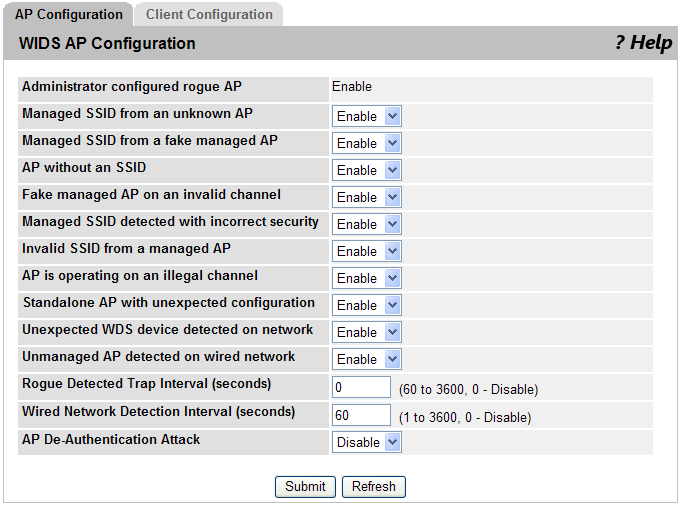Viewport: 680px width, 507px height.
Task: Click Administrator configured rogue AP Enable text
Action: click(x=352, y=86)
